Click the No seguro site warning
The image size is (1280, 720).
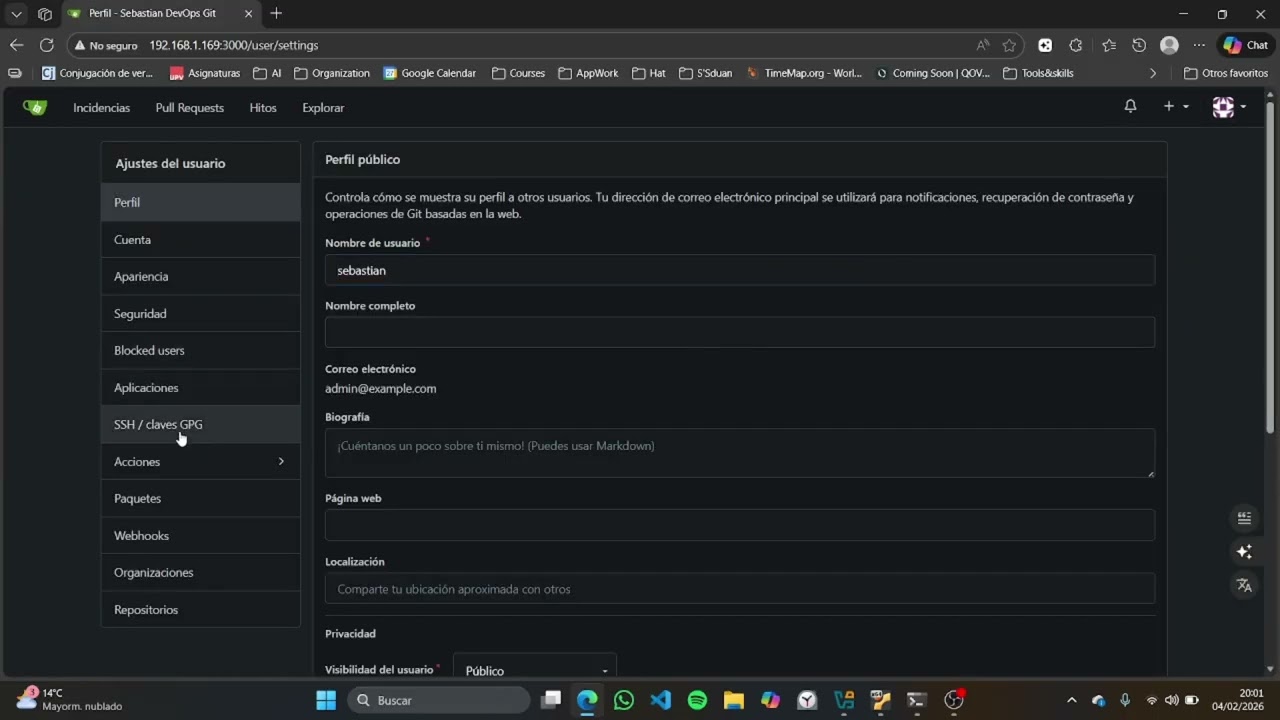click(x=106, y=45)
